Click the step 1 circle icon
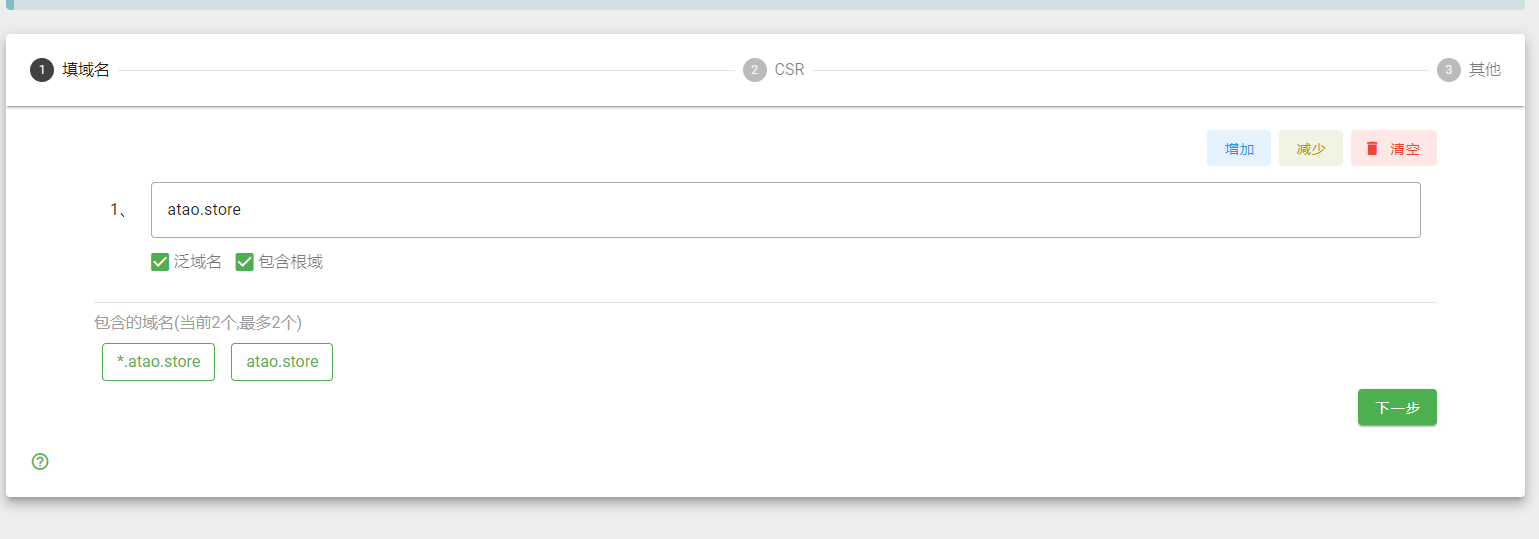 tap(42, 70)
